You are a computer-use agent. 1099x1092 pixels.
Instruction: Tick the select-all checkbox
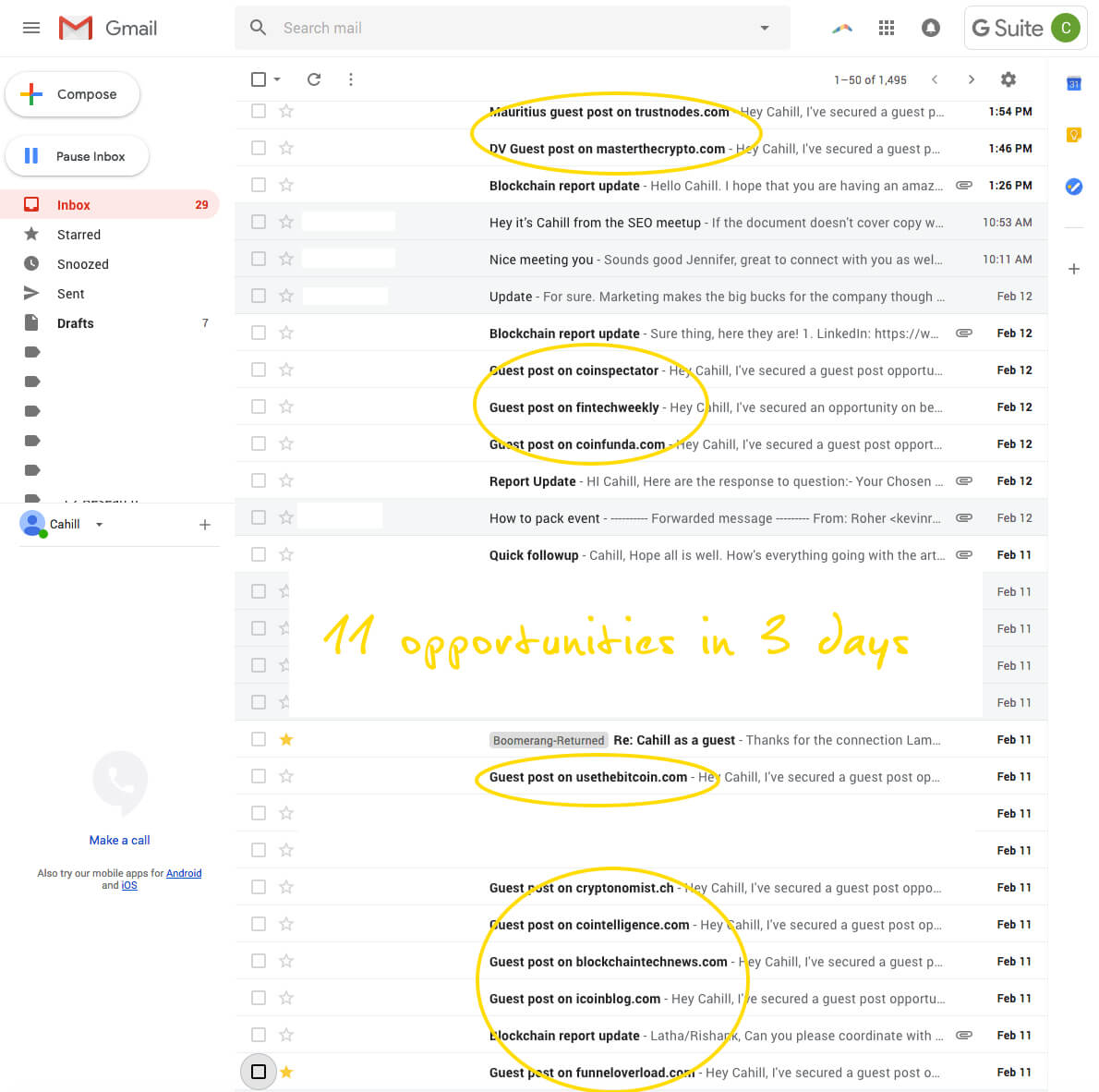pyautogui.click(x=259, y=79)
